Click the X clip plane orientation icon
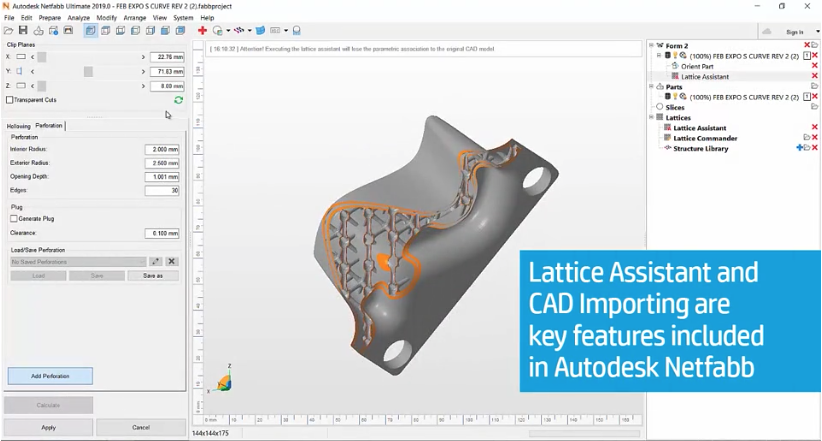Image resolution: width=822 pixels, height=441 pixels. 21,57
